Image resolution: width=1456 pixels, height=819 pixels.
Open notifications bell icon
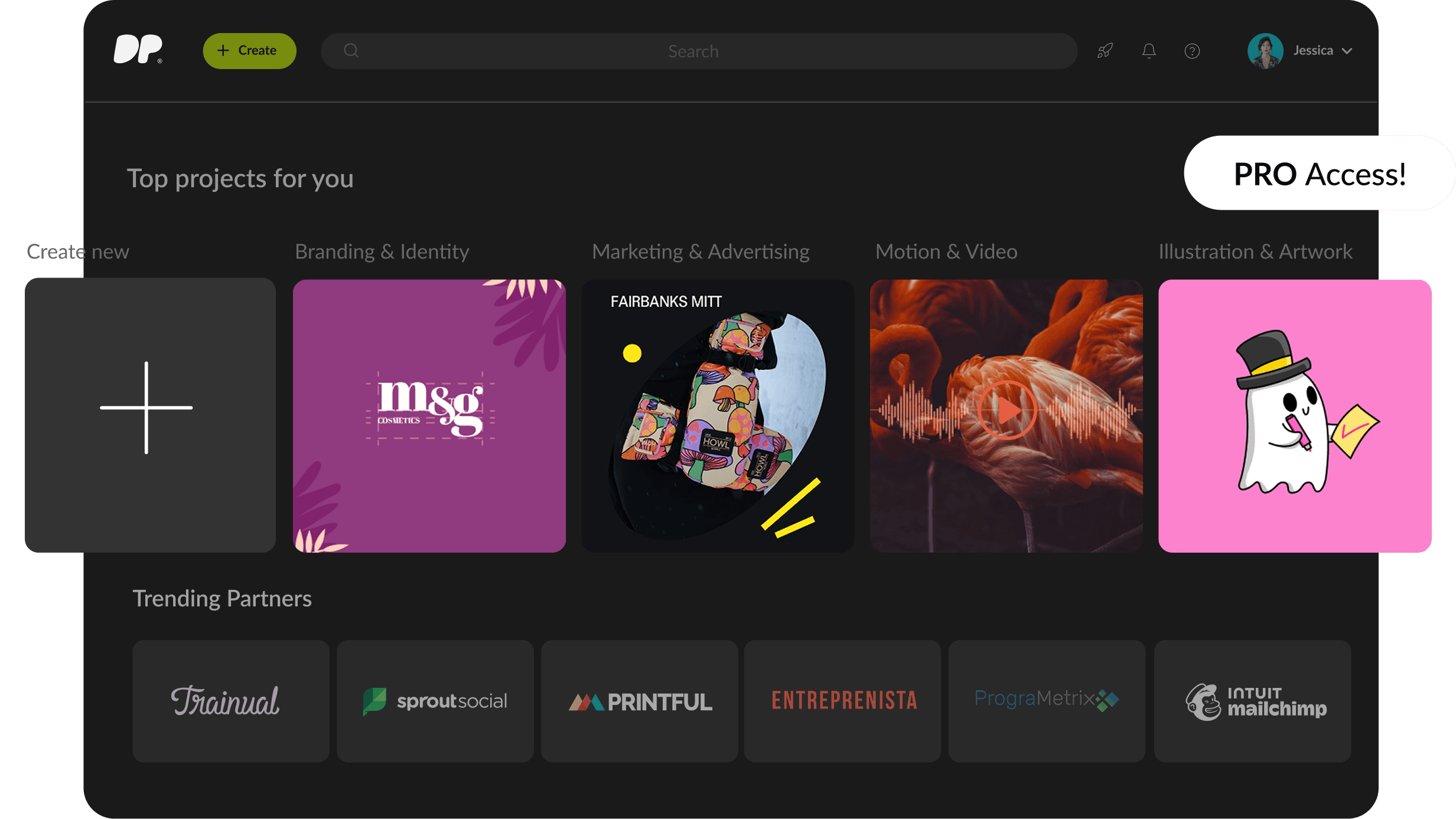(1149, 51)
